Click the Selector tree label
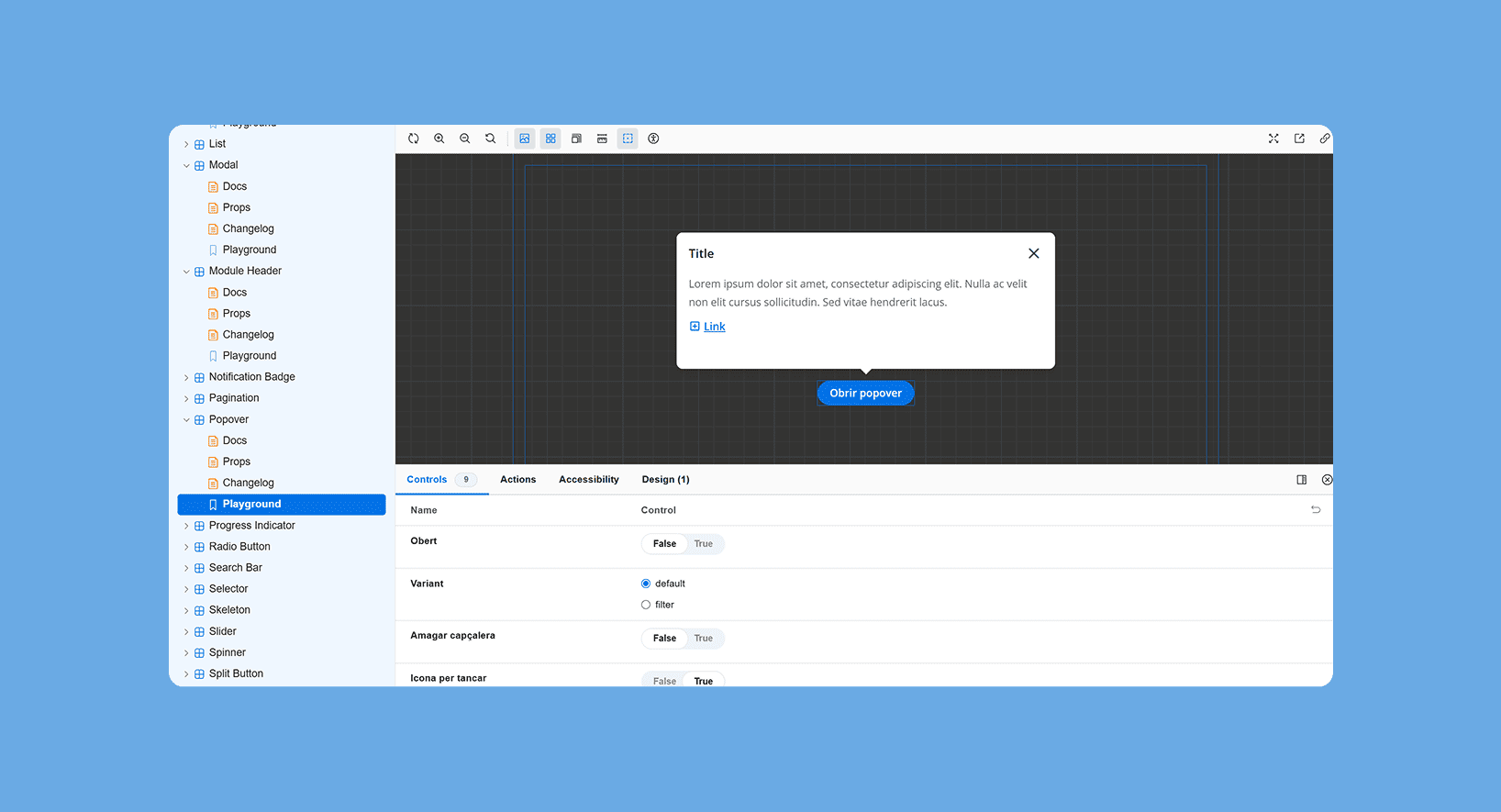This screenshot has width=1501, height=812. tap(228, 589)
